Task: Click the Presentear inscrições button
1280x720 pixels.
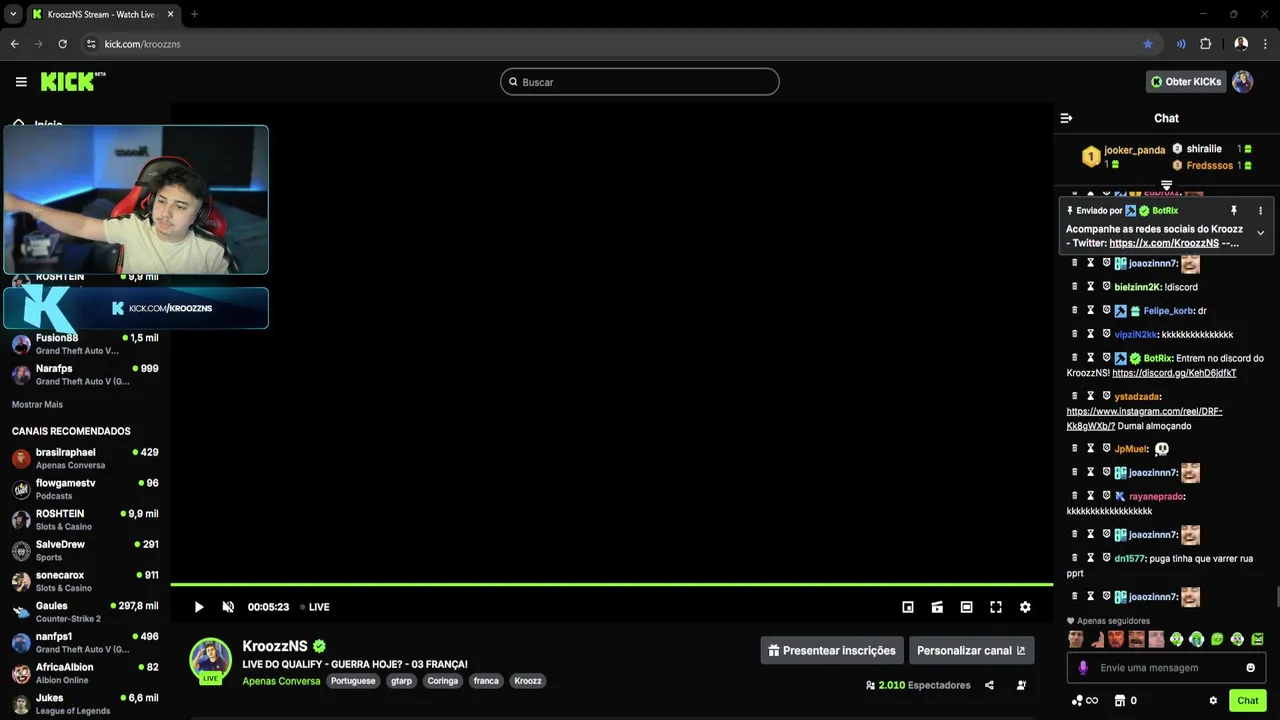Action: [832, 650]
